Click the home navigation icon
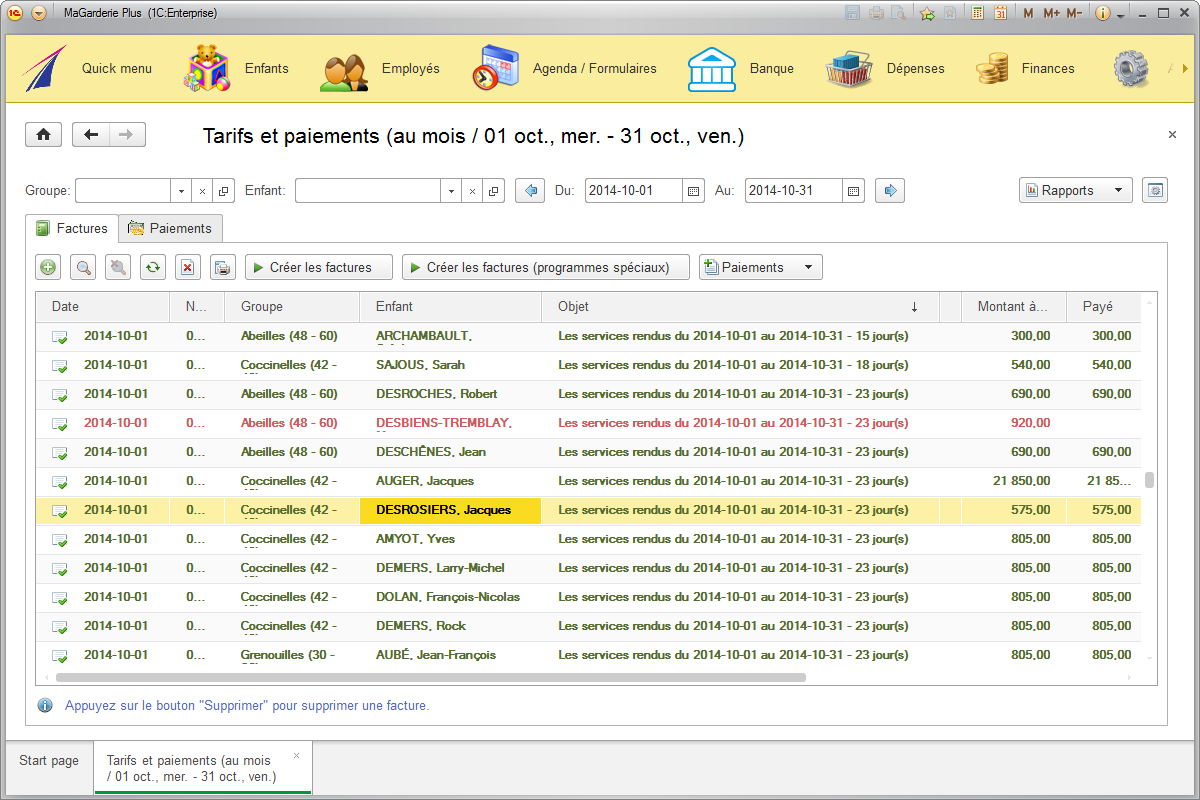 pyautogui.click(x=43, y=134)
